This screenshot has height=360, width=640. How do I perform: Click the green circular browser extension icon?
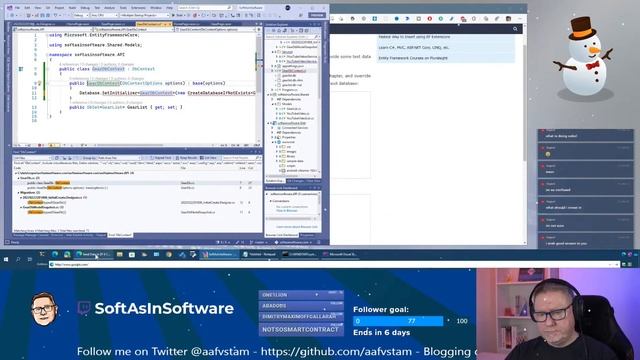[x=440, y=18]
